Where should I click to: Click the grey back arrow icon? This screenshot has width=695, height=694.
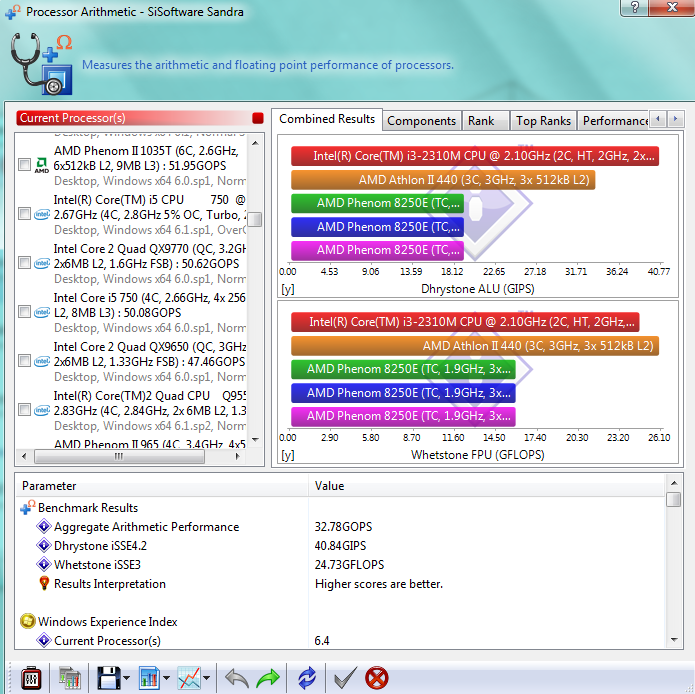(x=237, y=678)
